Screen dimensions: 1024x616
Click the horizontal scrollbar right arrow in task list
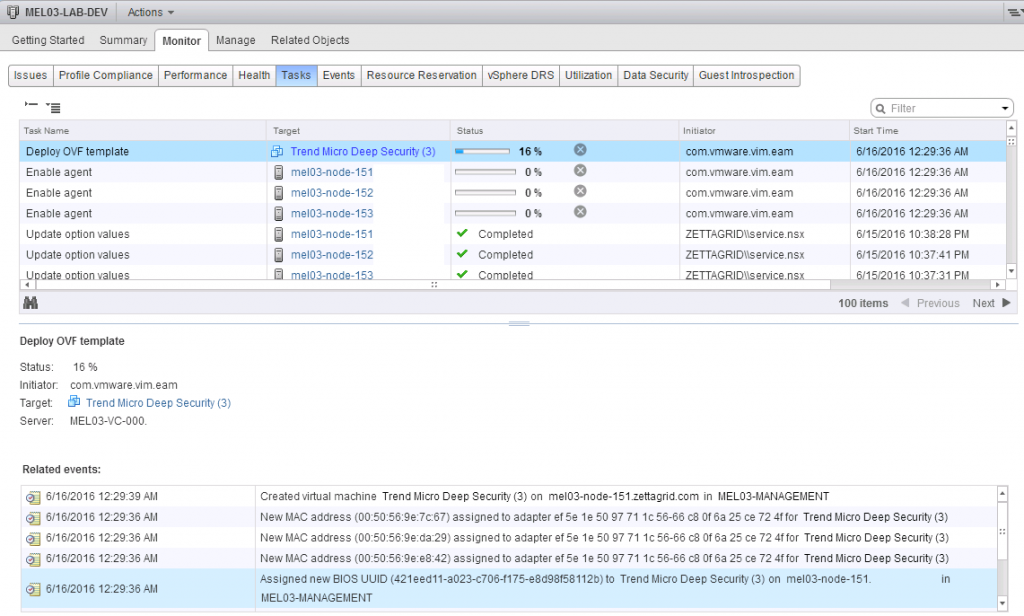[x=997, y=285]
